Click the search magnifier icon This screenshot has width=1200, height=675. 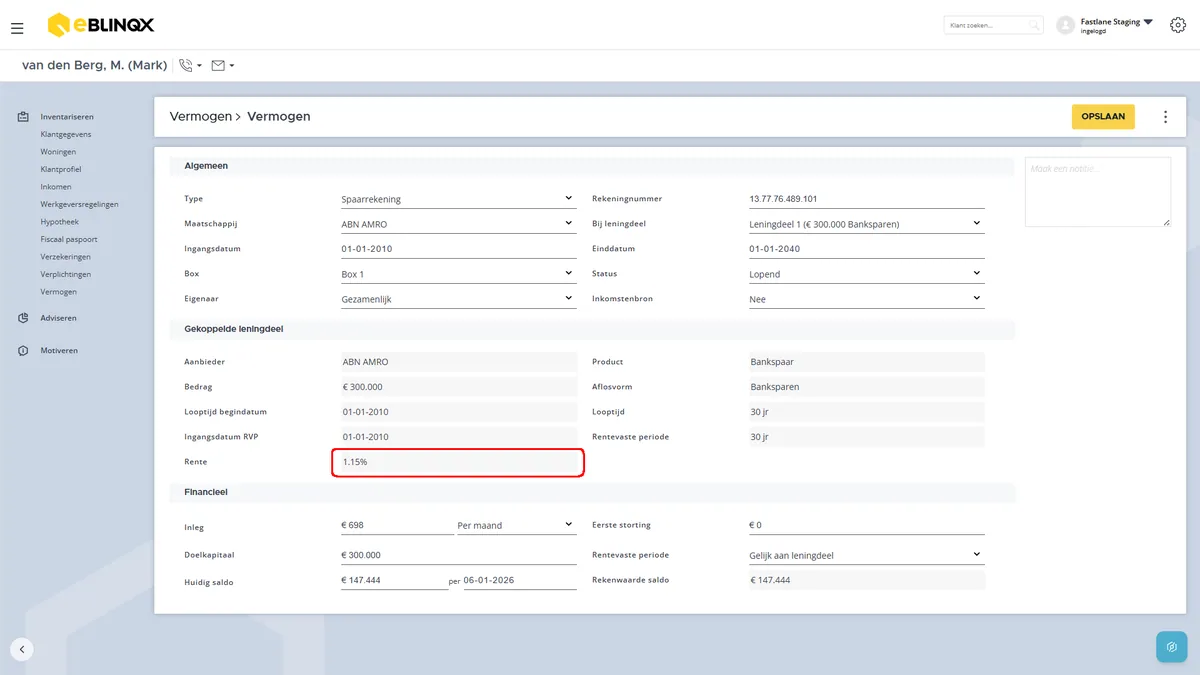tap(1034, 25)
